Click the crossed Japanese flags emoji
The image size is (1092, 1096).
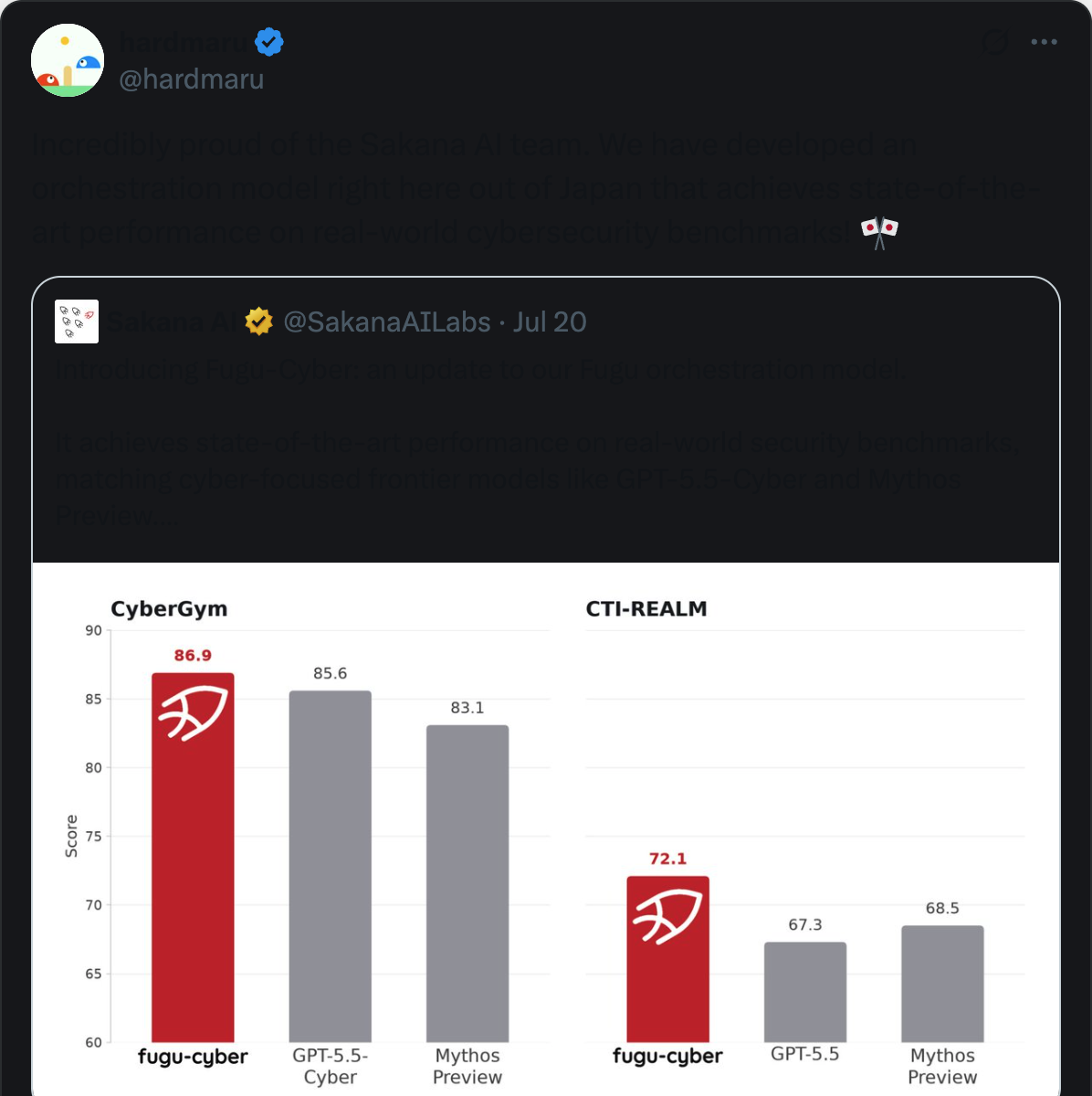879,232
